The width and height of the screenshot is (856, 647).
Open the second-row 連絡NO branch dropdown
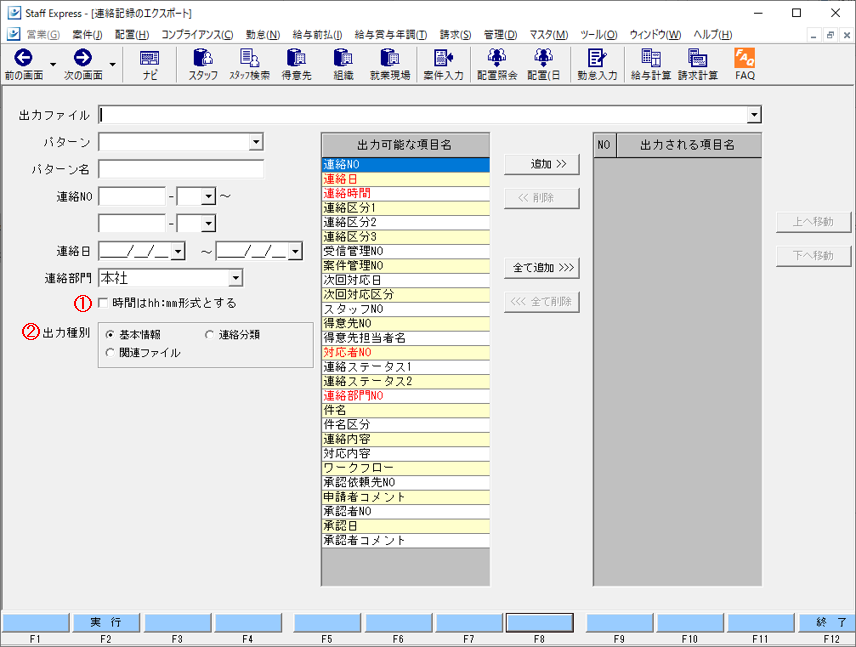208,223
